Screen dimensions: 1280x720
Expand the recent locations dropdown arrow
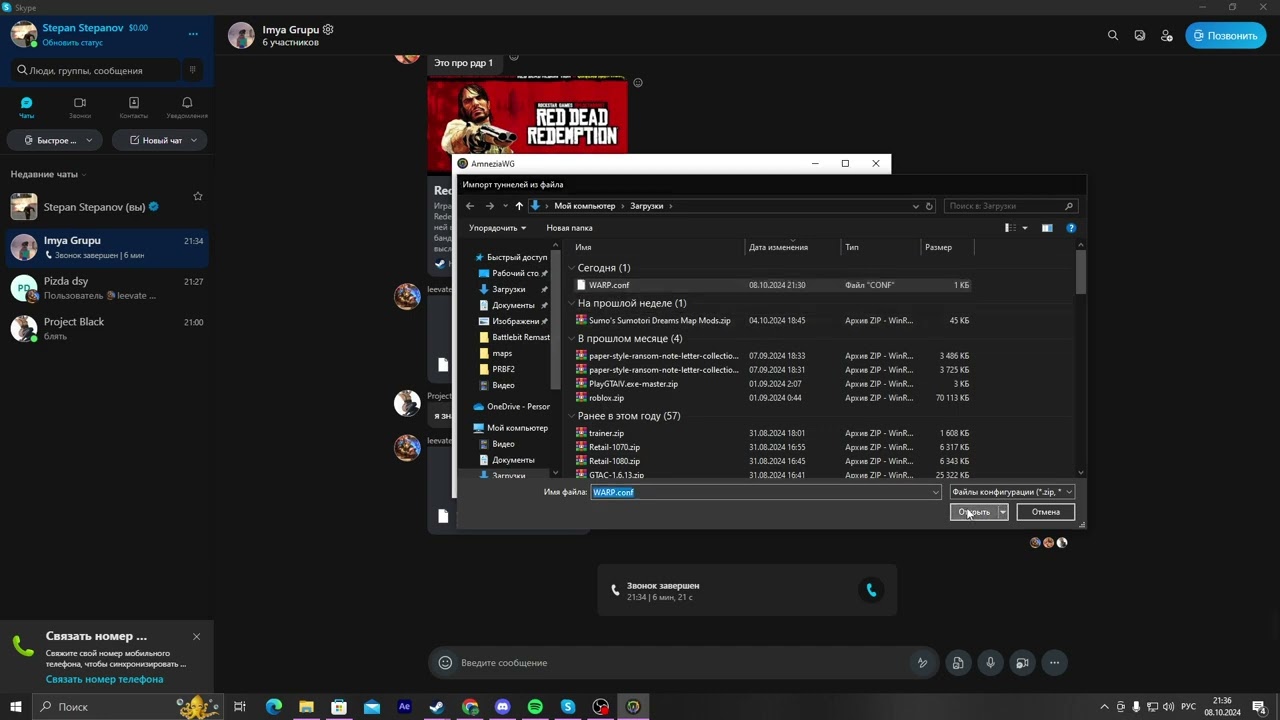(x=505, y=206)
